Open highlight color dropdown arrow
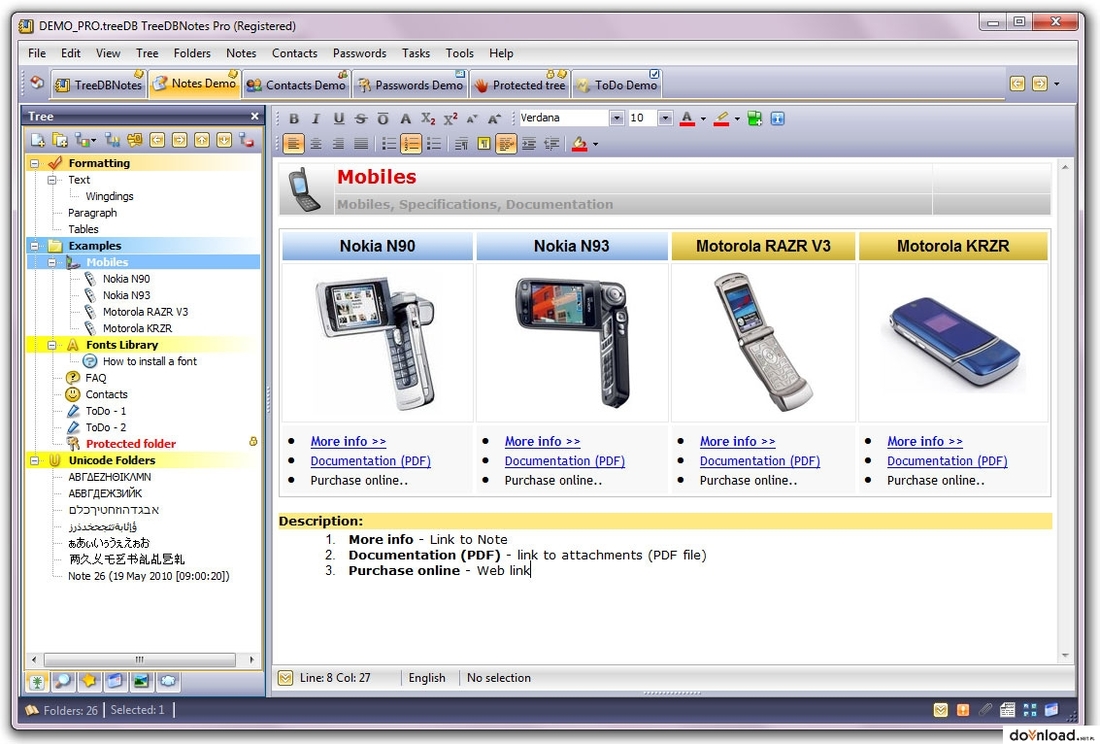 click(737, 119)
